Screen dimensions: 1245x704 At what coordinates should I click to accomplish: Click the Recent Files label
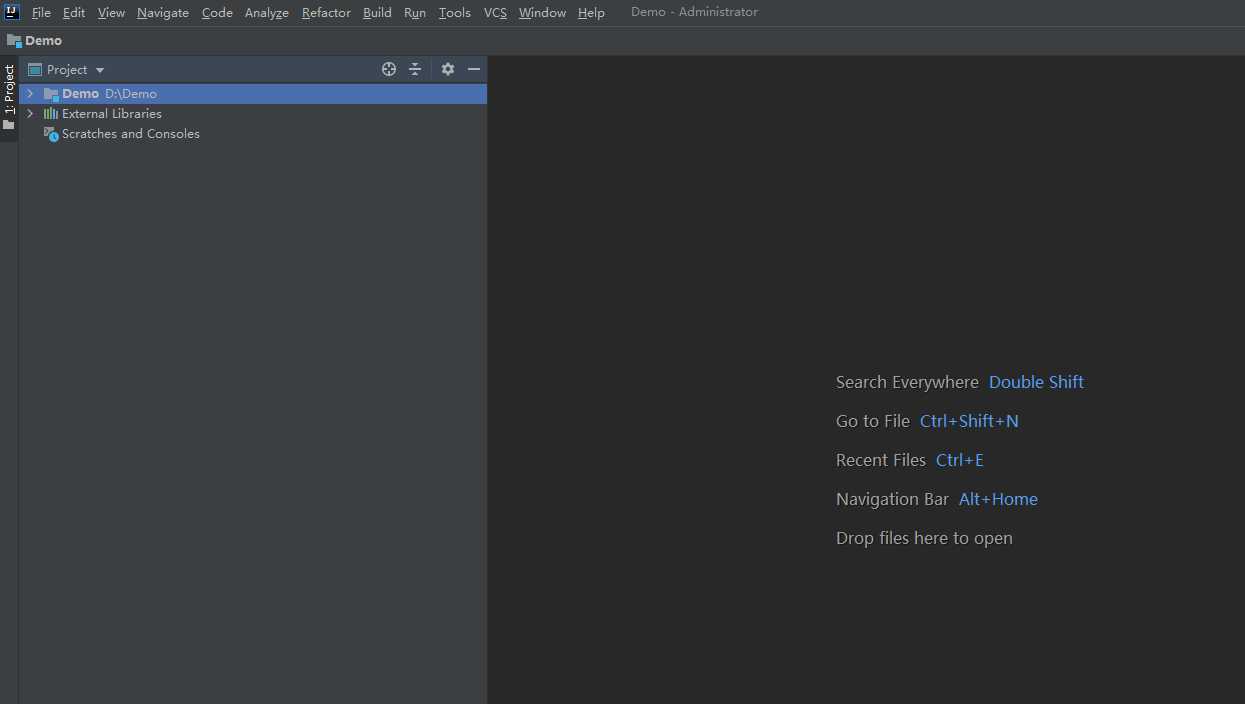[881, 460]
